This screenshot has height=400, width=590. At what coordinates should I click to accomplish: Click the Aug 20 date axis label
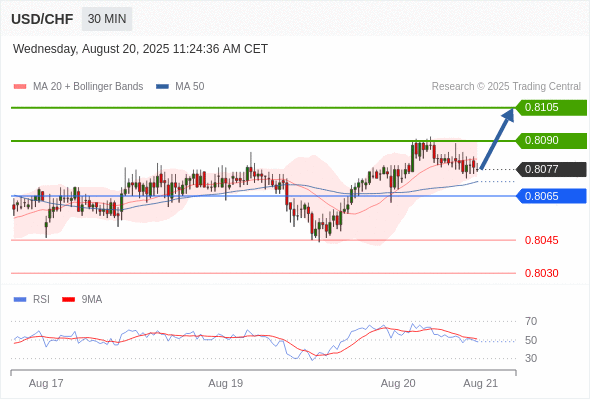398,383
